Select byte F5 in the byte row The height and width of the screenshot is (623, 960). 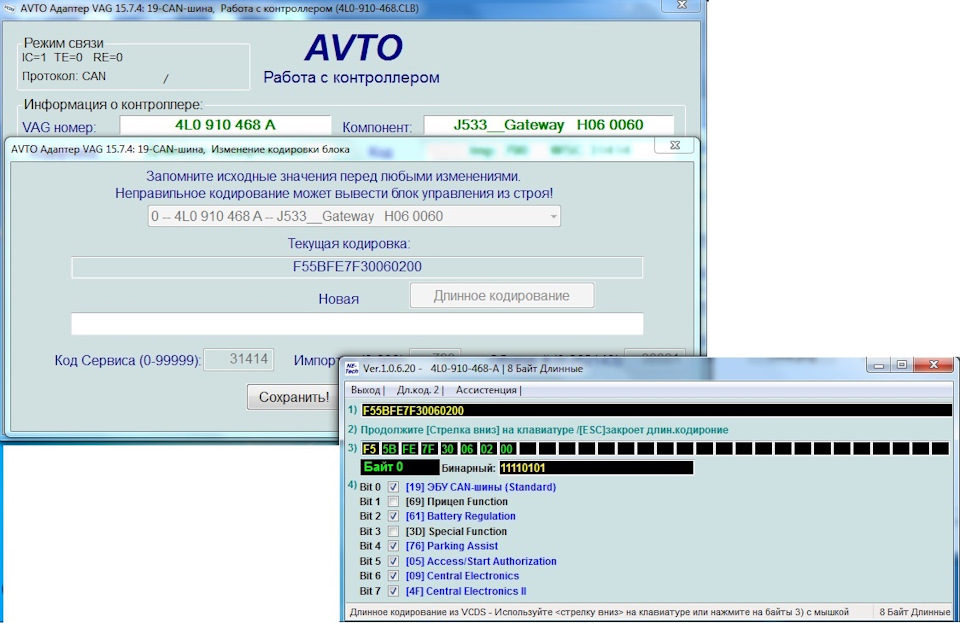tap(370, 449)
